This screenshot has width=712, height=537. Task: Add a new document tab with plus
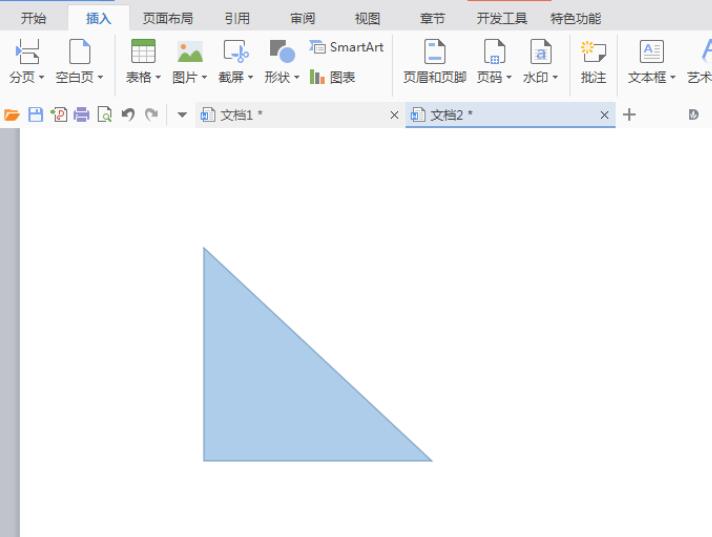629,115
